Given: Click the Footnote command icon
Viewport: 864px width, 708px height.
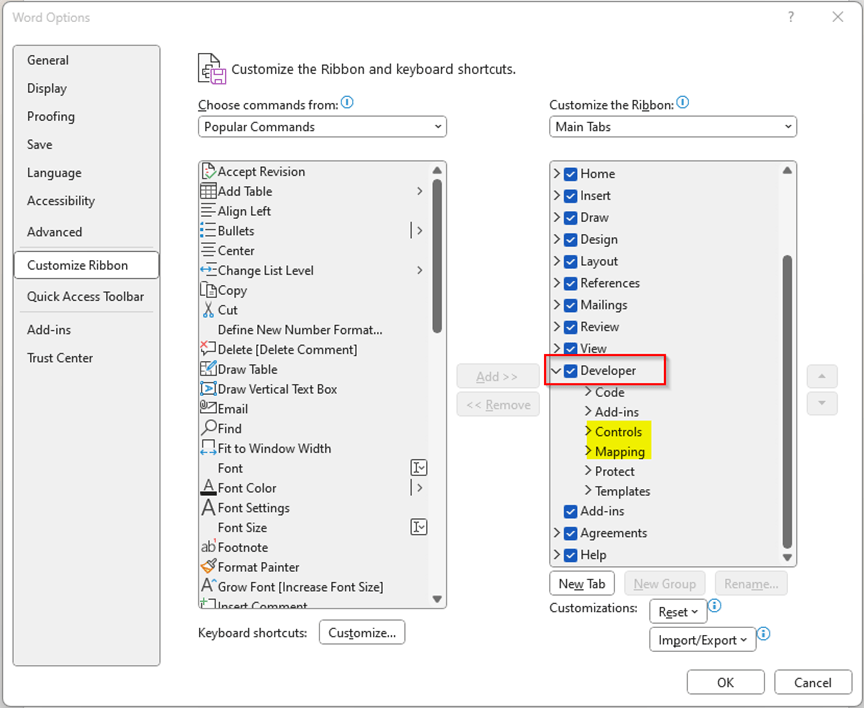Looking at the screenshot, I should click(x=210, y=547).
